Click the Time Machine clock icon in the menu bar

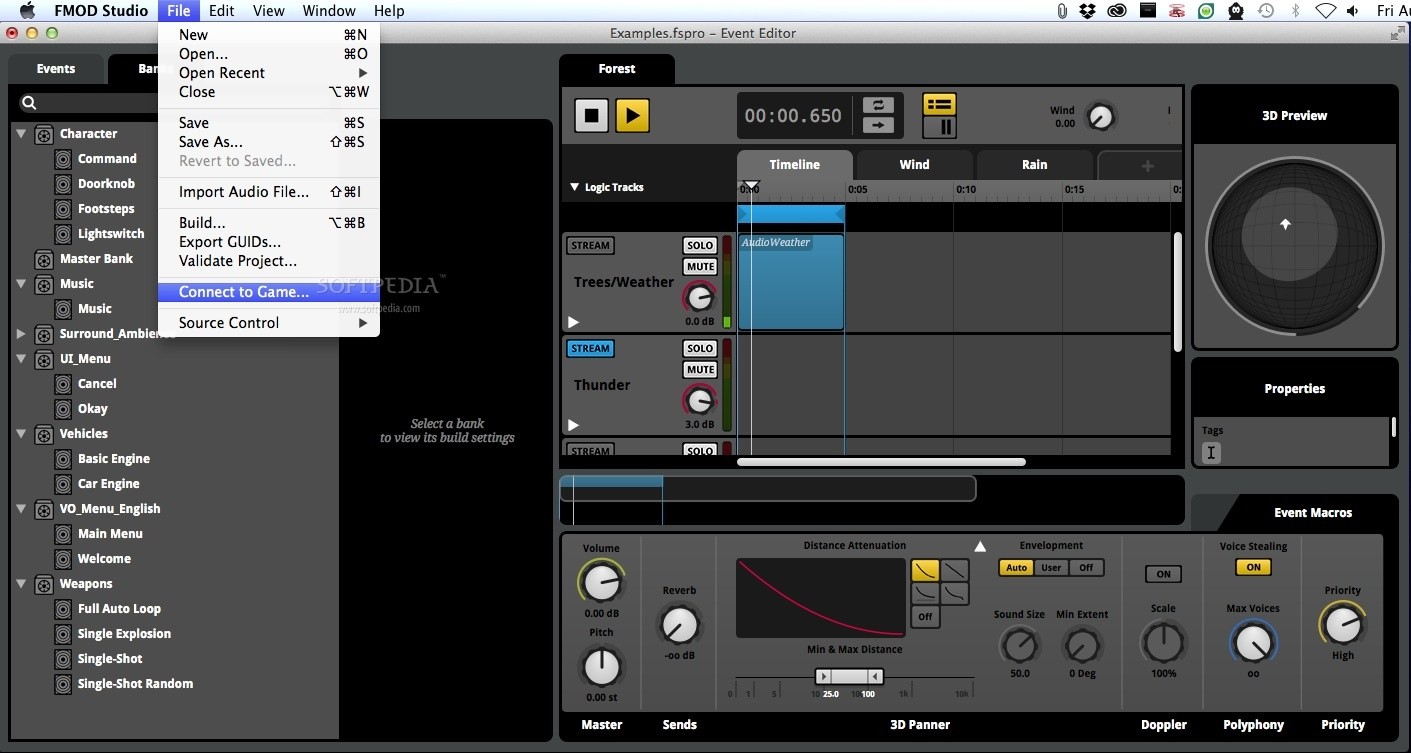(1266, 11)
